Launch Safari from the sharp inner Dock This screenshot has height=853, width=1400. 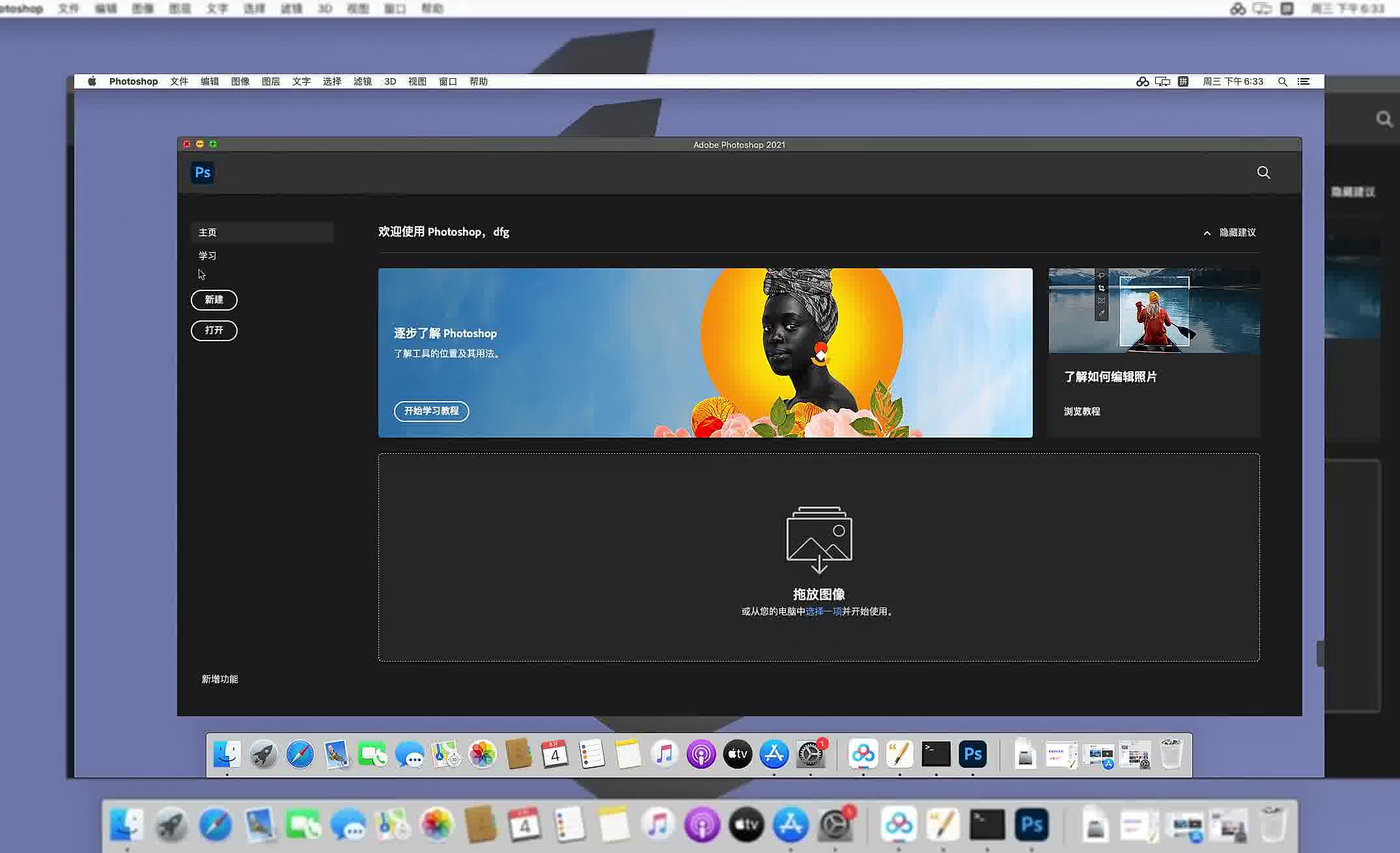300,755
